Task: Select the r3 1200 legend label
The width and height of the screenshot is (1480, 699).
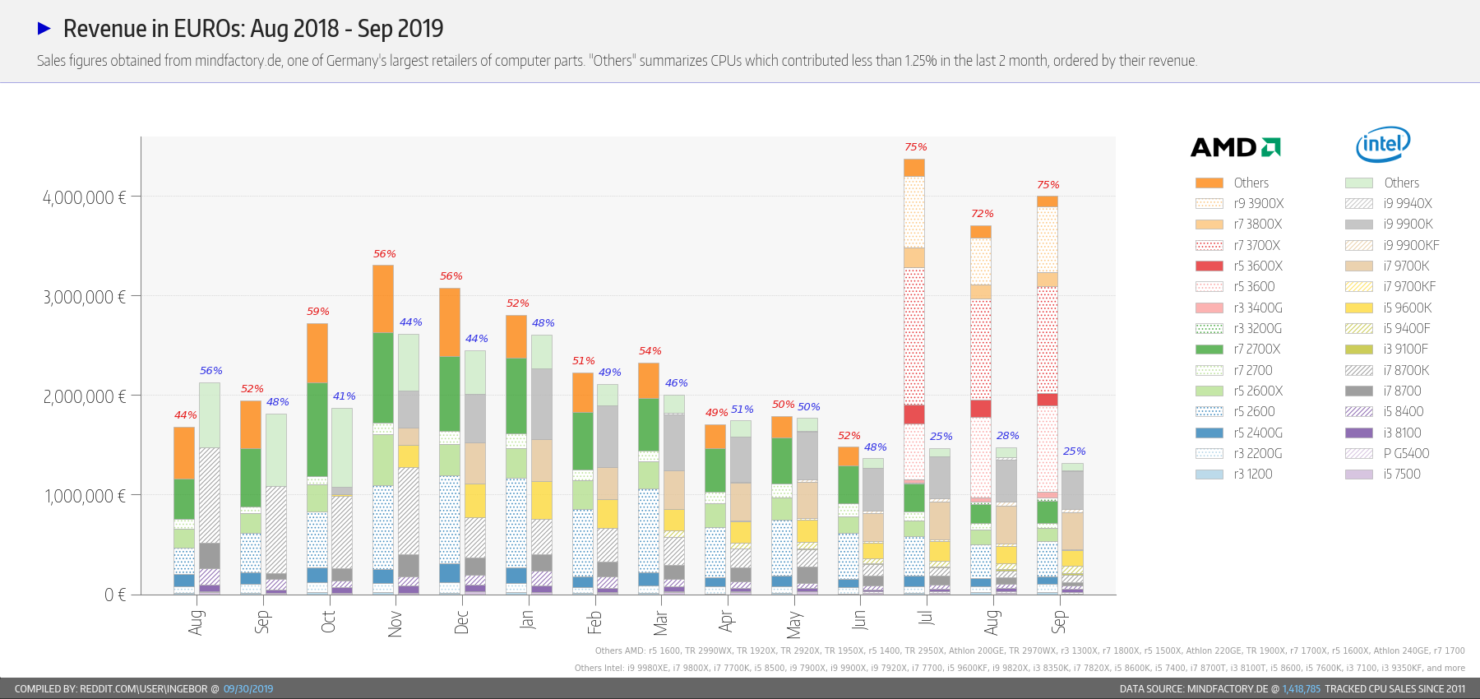Action: [1253, 474]
